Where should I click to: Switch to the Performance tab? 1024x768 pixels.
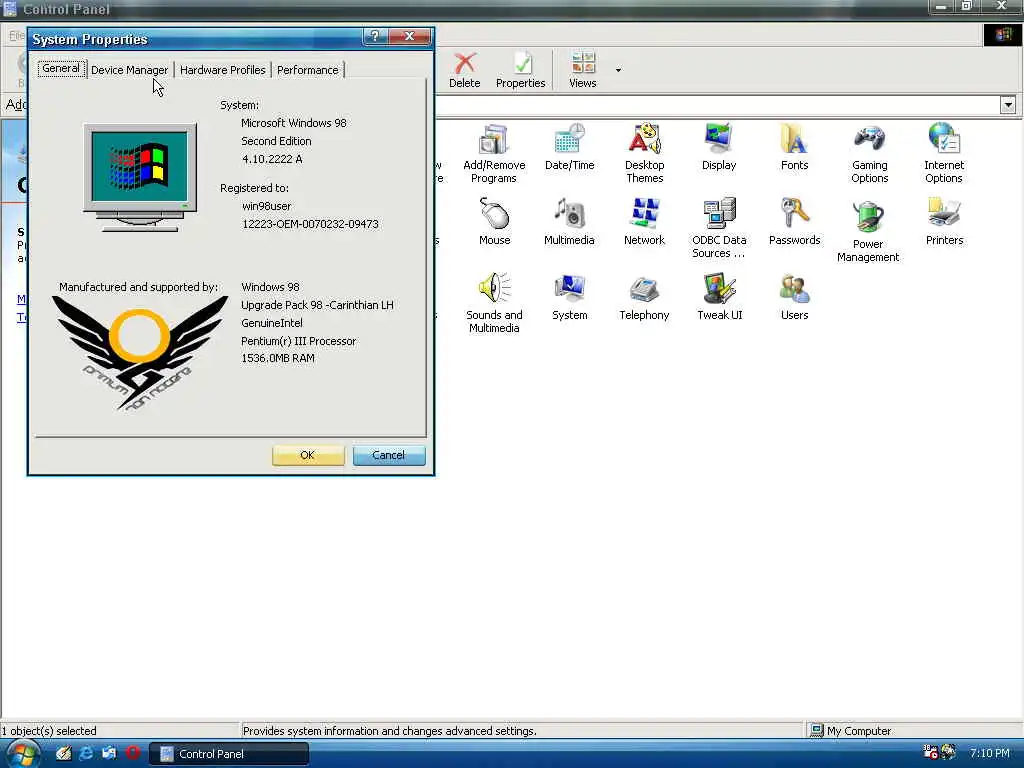308,70
